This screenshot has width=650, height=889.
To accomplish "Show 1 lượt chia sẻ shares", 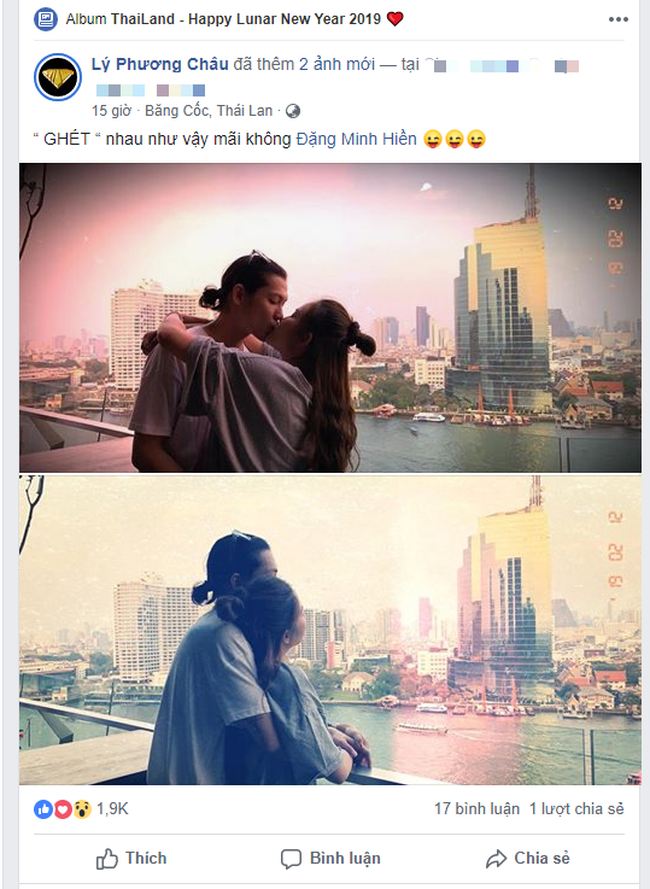I will [x=576, y=809].
